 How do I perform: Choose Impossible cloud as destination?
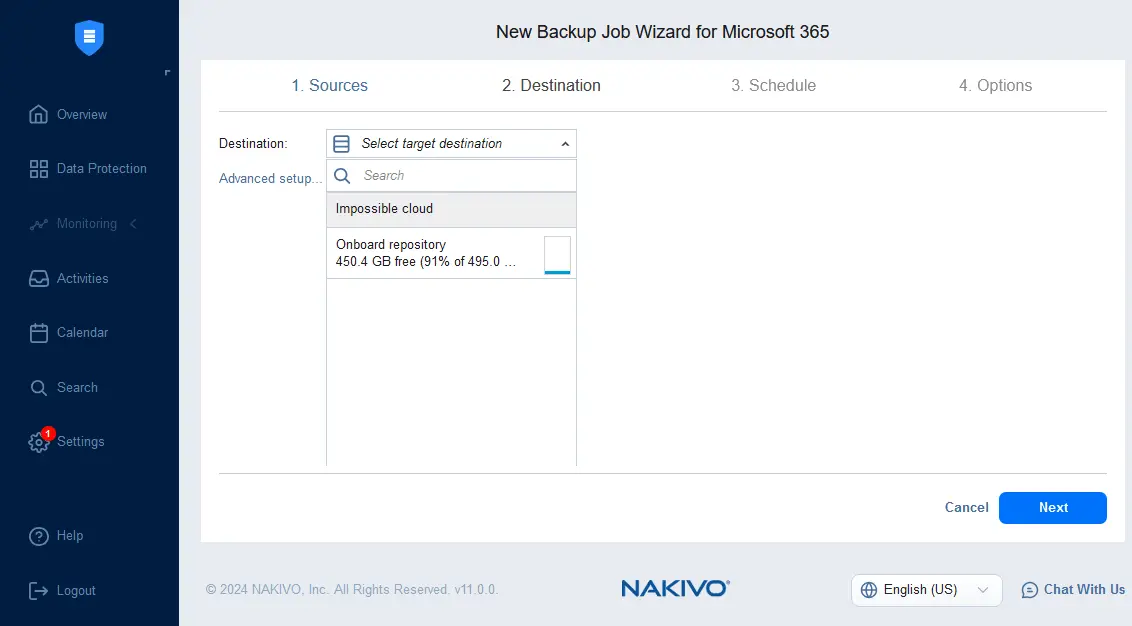click(452, 209)
